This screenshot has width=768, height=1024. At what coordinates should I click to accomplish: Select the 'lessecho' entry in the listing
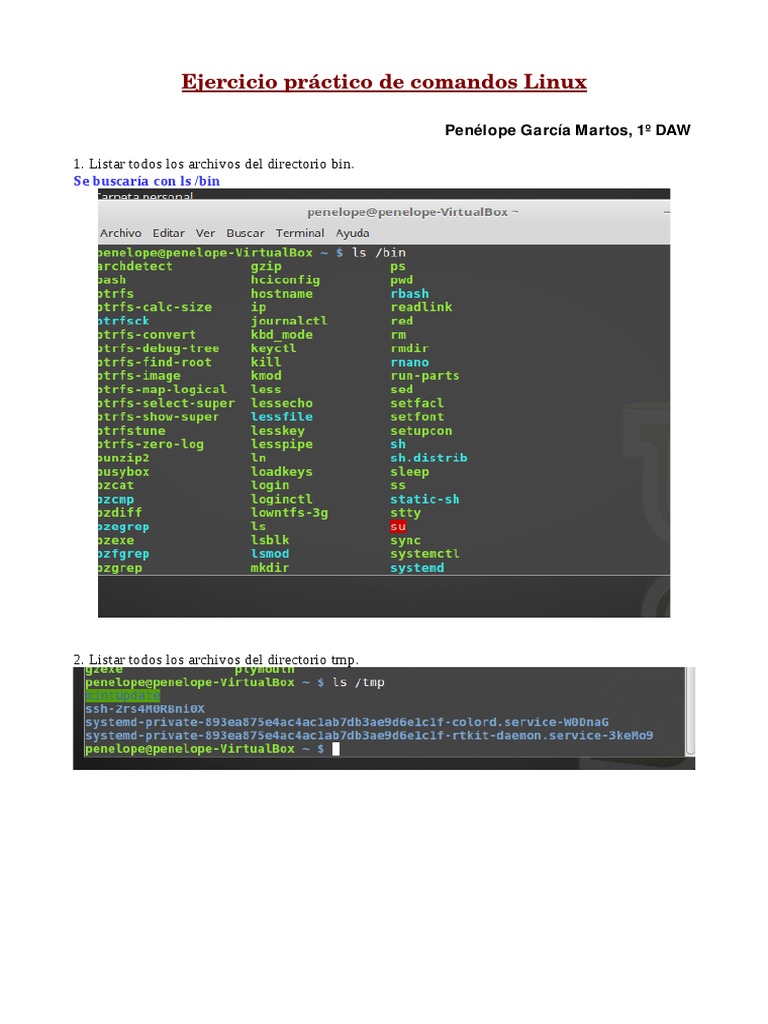281,404
